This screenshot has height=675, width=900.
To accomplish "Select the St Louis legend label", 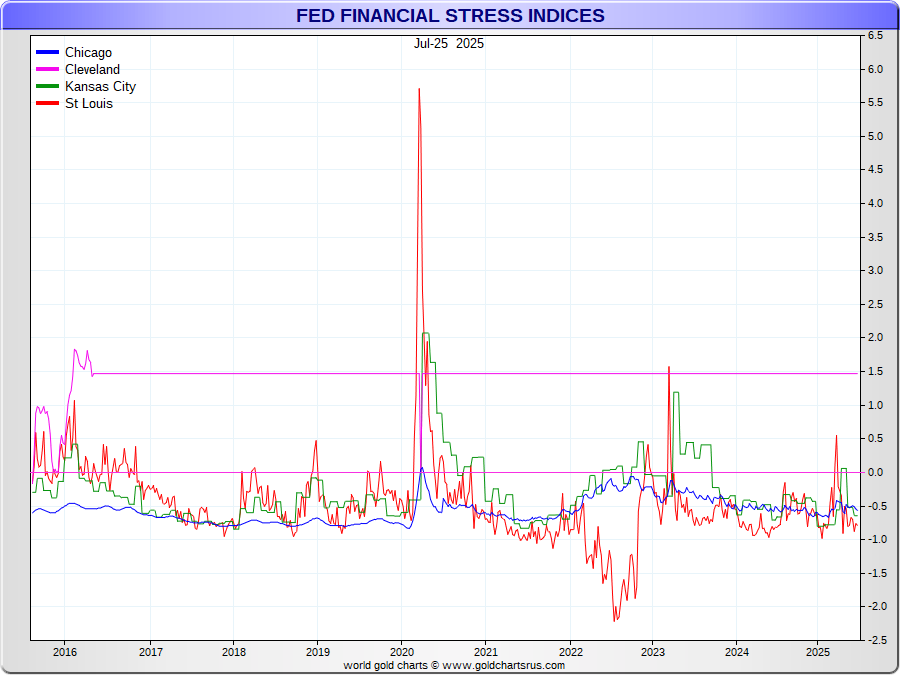I will pyautogui.click(x=89, y=103).
